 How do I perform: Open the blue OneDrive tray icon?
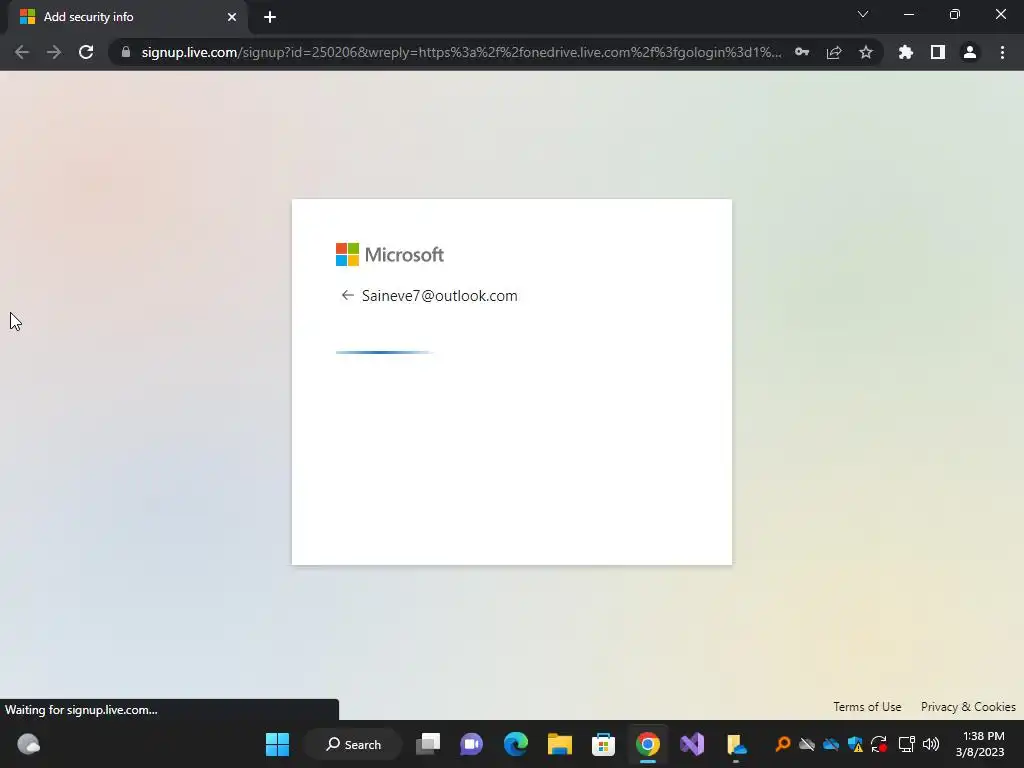831,744
